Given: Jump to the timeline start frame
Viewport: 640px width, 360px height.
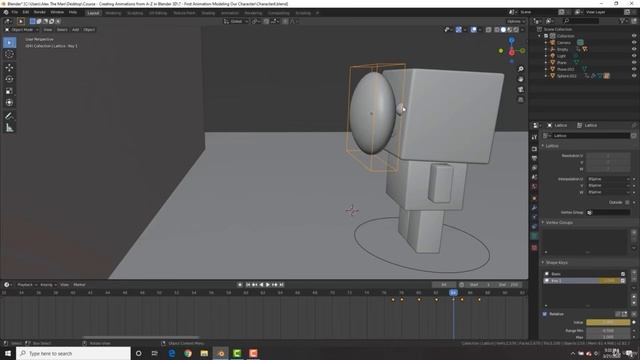Looking at the screenshot, I should 247,285.
